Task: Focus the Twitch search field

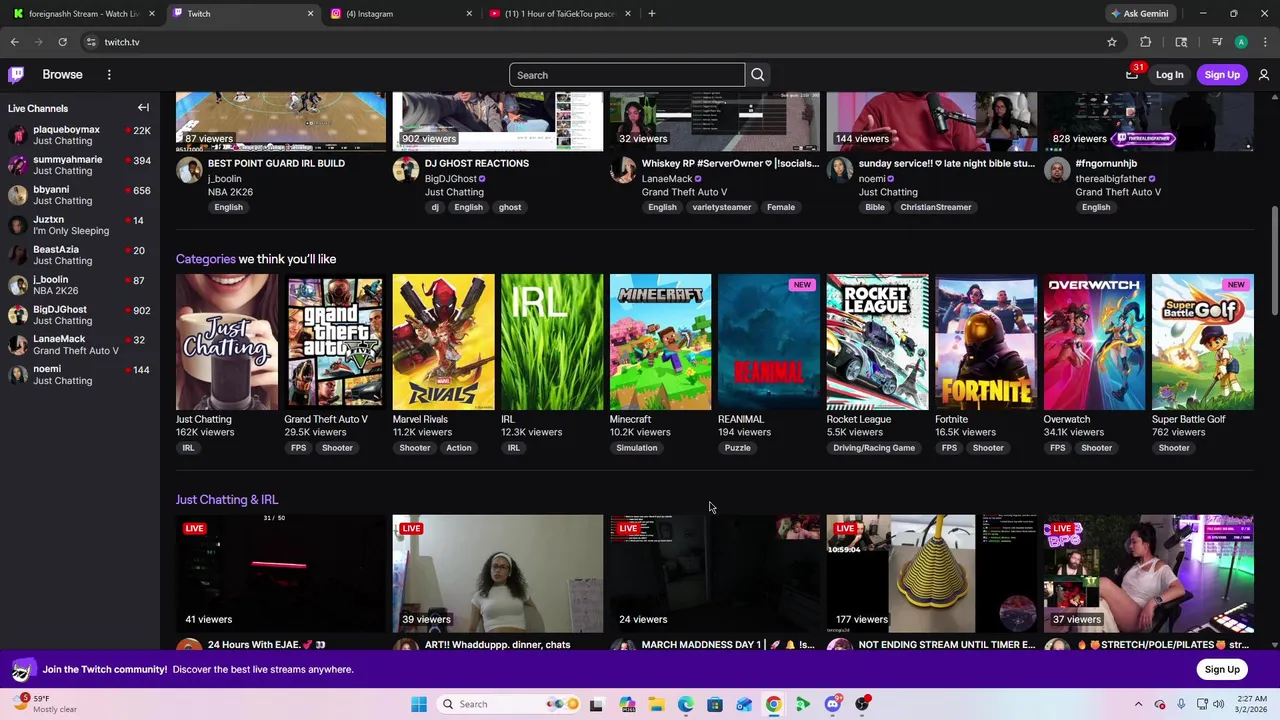Action: (627, 75)
